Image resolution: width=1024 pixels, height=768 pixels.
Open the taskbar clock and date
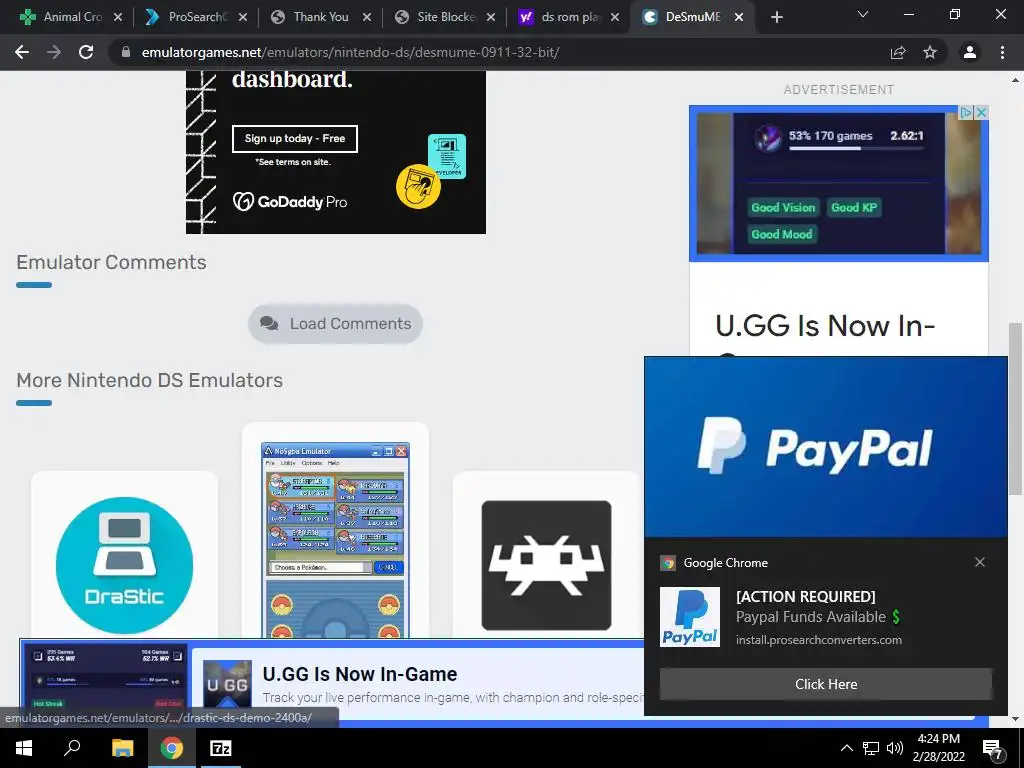click(938, 748)
